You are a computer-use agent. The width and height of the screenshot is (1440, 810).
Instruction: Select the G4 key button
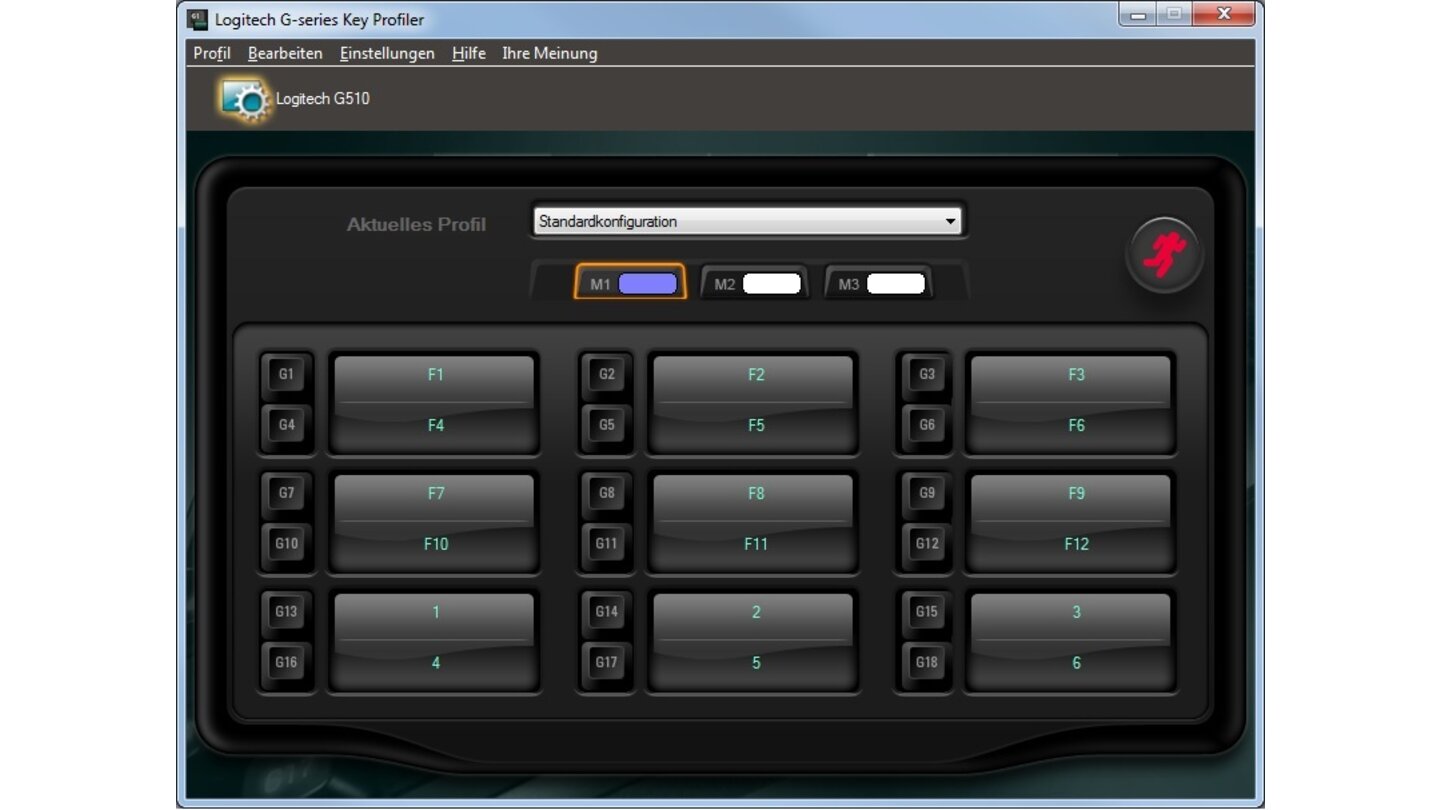tap(287, 425)
